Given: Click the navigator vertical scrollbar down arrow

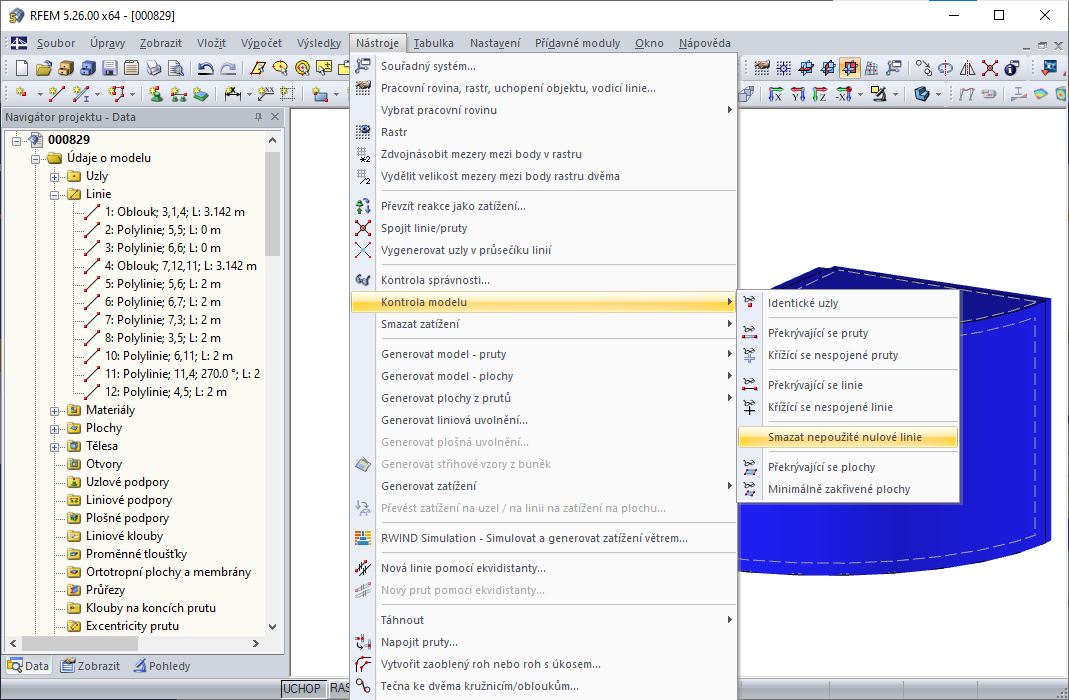Looking at the screenshot, I should 273,626.
